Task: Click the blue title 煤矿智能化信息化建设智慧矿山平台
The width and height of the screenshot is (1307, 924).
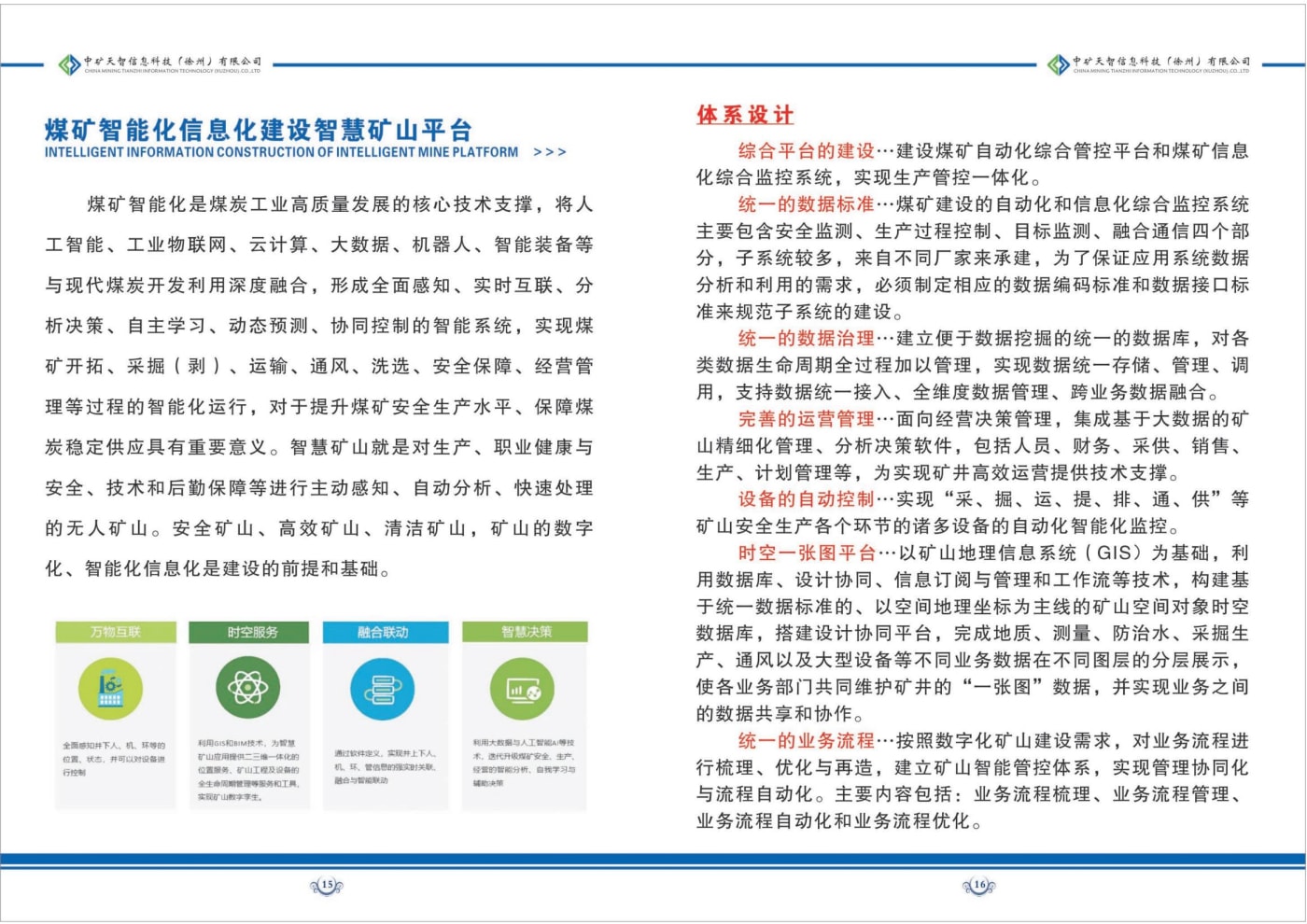Action: pos(259,130)
